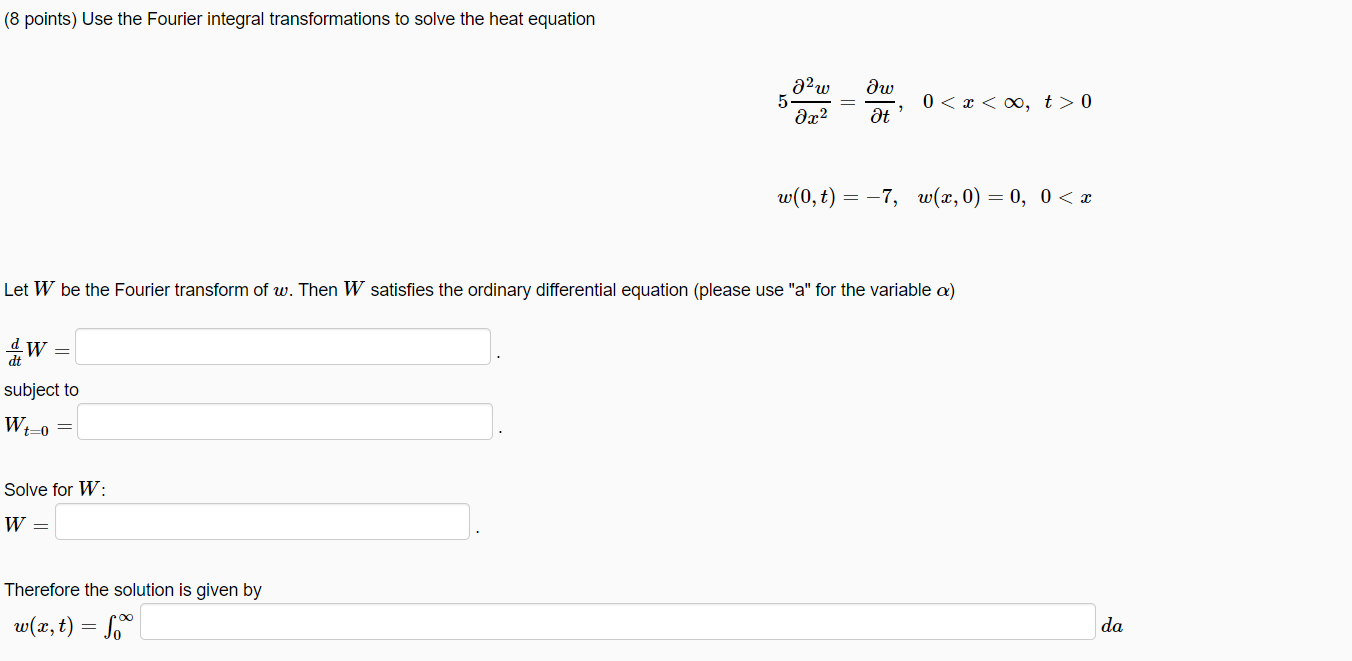Click 'Therefore the solution is given by' text
The width and height of the screenshot is (1352, 661).
(135, 590)
